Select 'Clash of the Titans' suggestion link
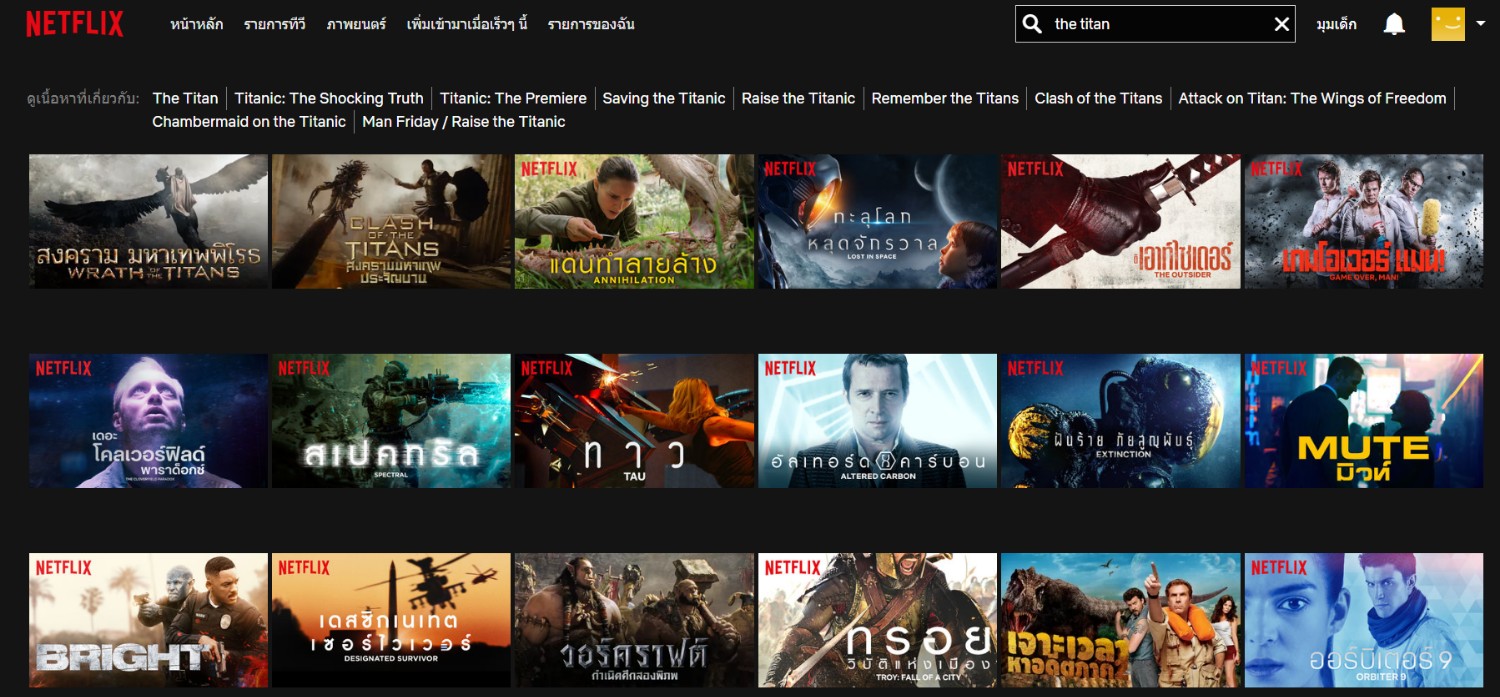The image size is (1500, 697). (x=1098, y=98)
